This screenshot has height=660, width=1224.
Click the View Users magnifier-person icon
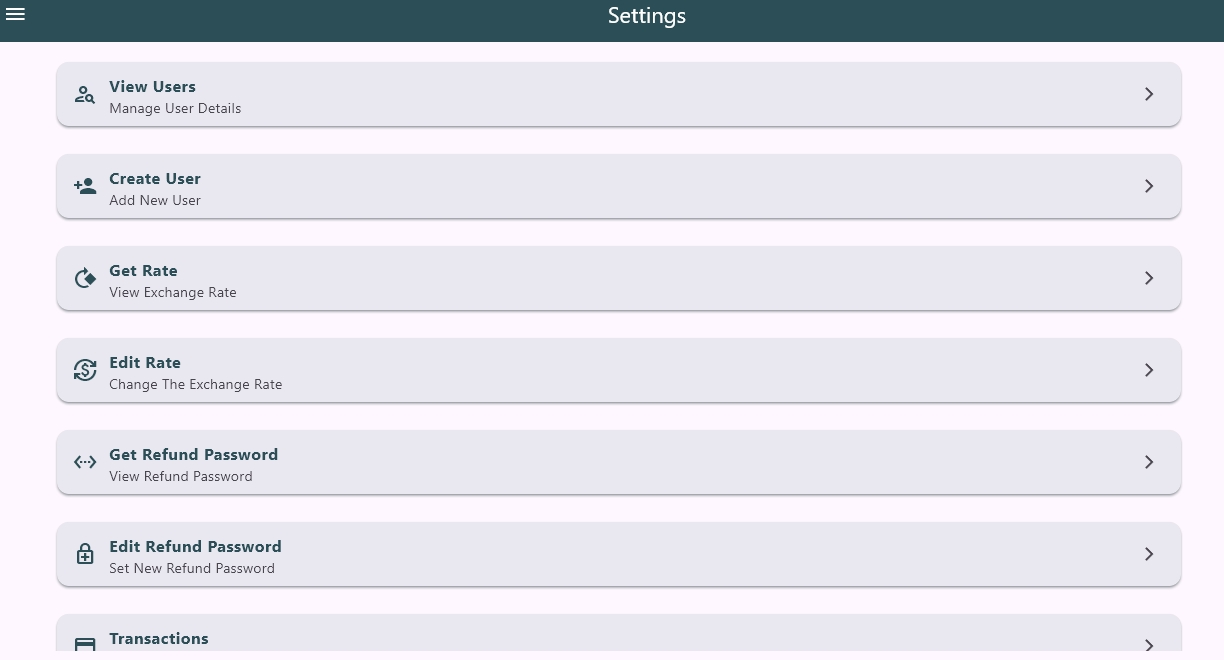(85, 95)
